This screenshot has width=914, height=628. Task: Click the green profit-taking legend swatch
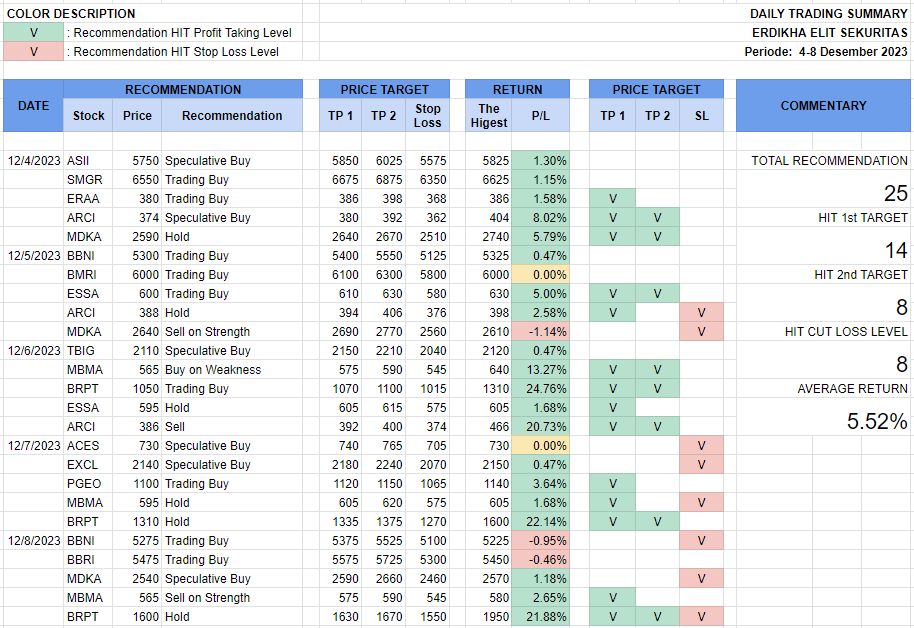pos(34,33)
